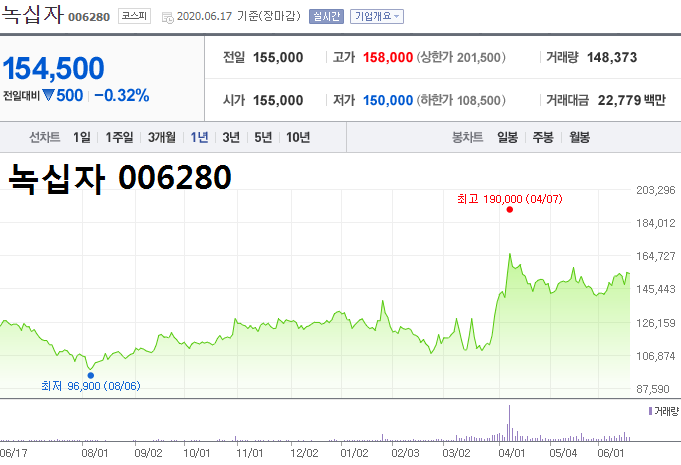Select the 1년 line chart period
The height and width of the screenshot is (465, 681).
(x=199, y=138)
